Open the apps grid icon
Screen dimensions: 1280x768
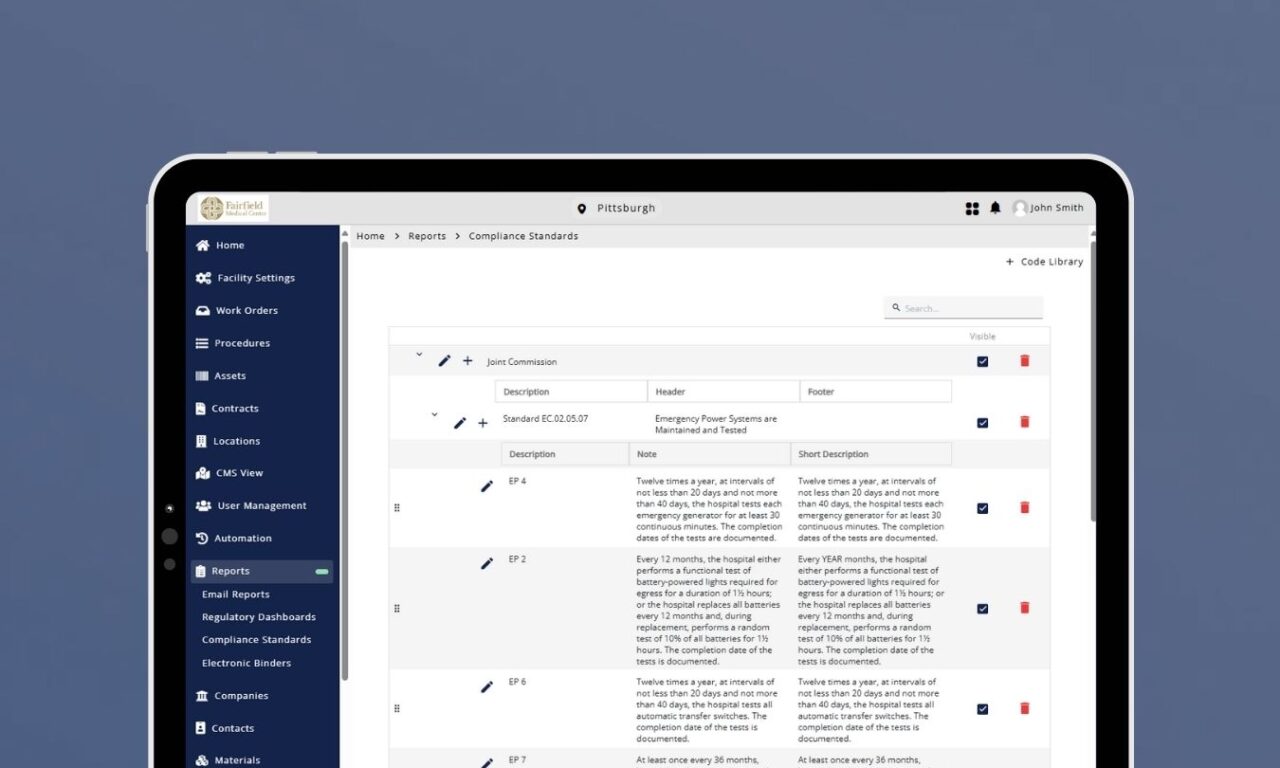tap(972, 208)
